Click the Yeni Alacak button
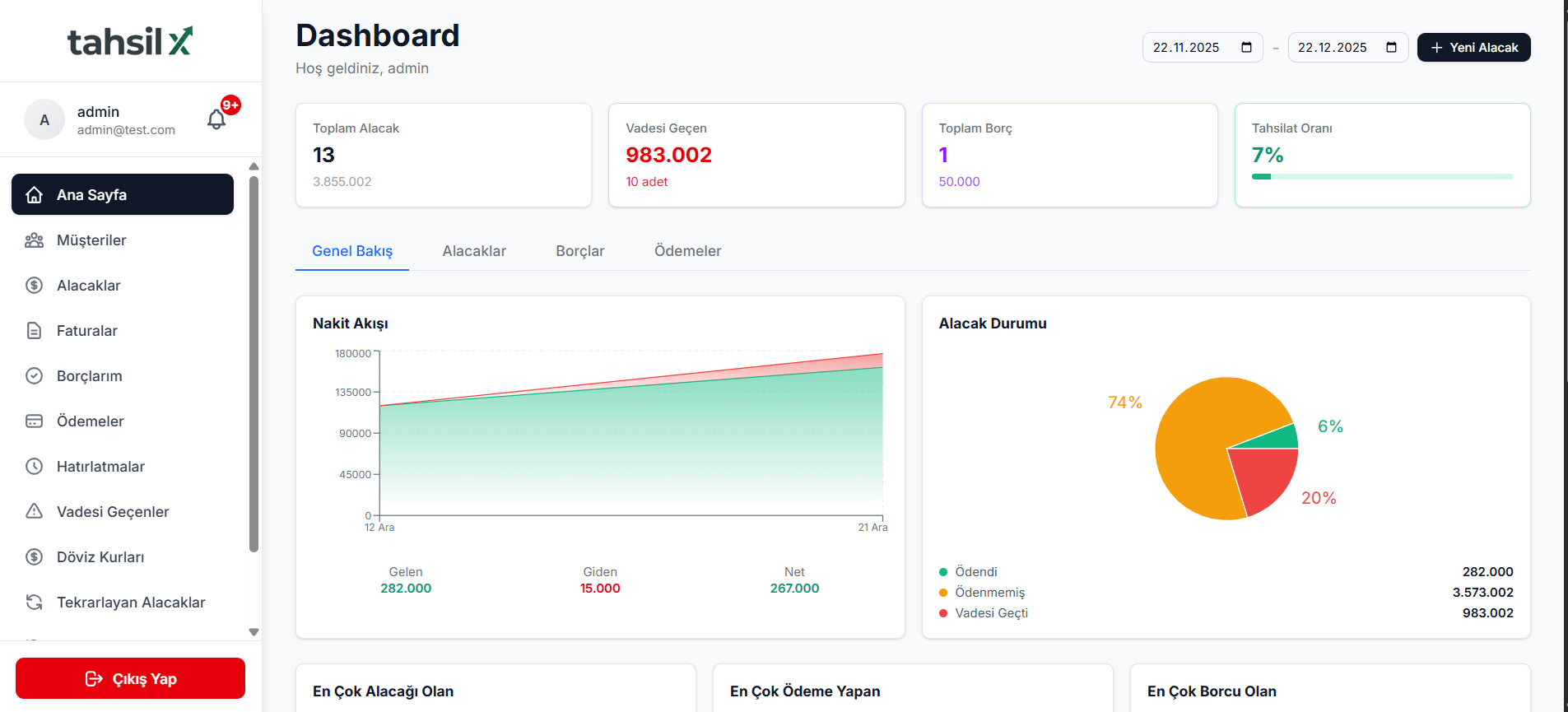 click(1473, 48)
